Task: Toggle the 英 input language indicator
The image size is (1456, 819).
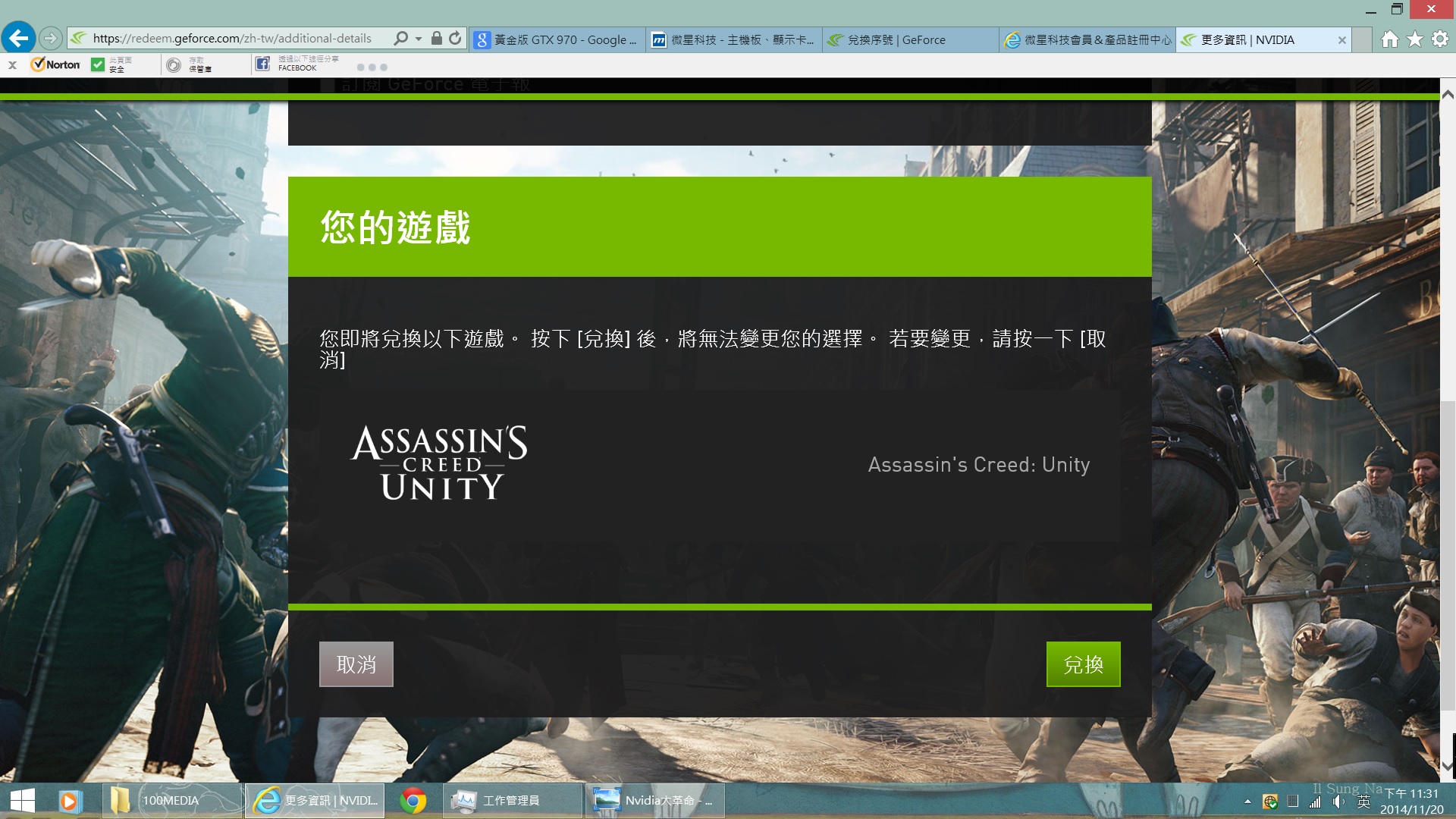Action: [1363, 802]
